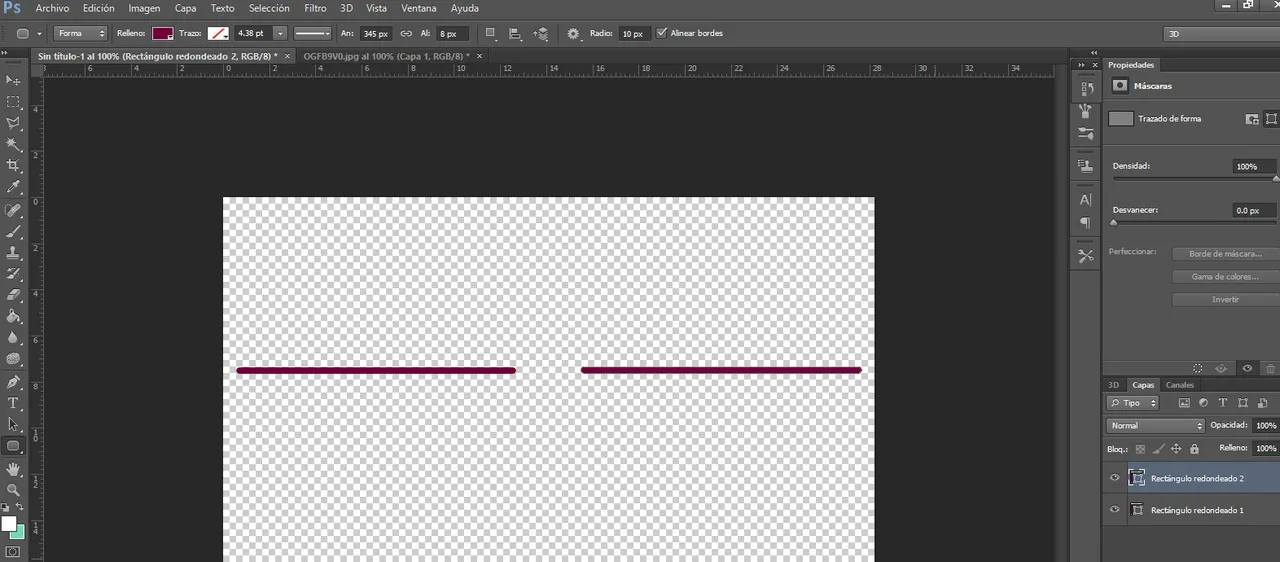This screenshot has height=562, width=1280.
Task: Switch to the Canales tab
Action: pos(1180,385)
